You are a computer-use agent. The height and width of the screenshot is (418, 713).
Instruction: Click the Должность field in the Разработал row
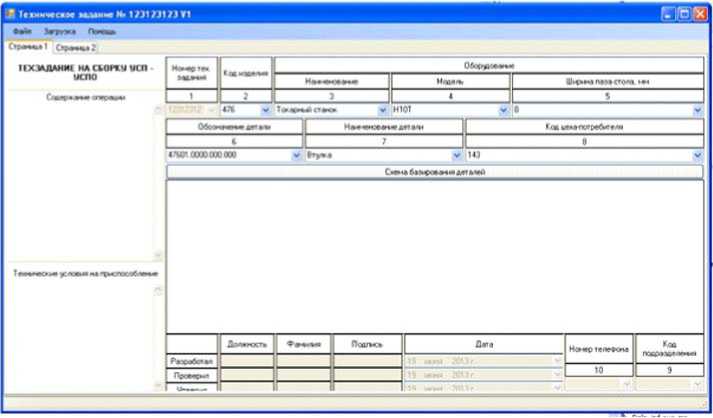[x=247, y=361]
